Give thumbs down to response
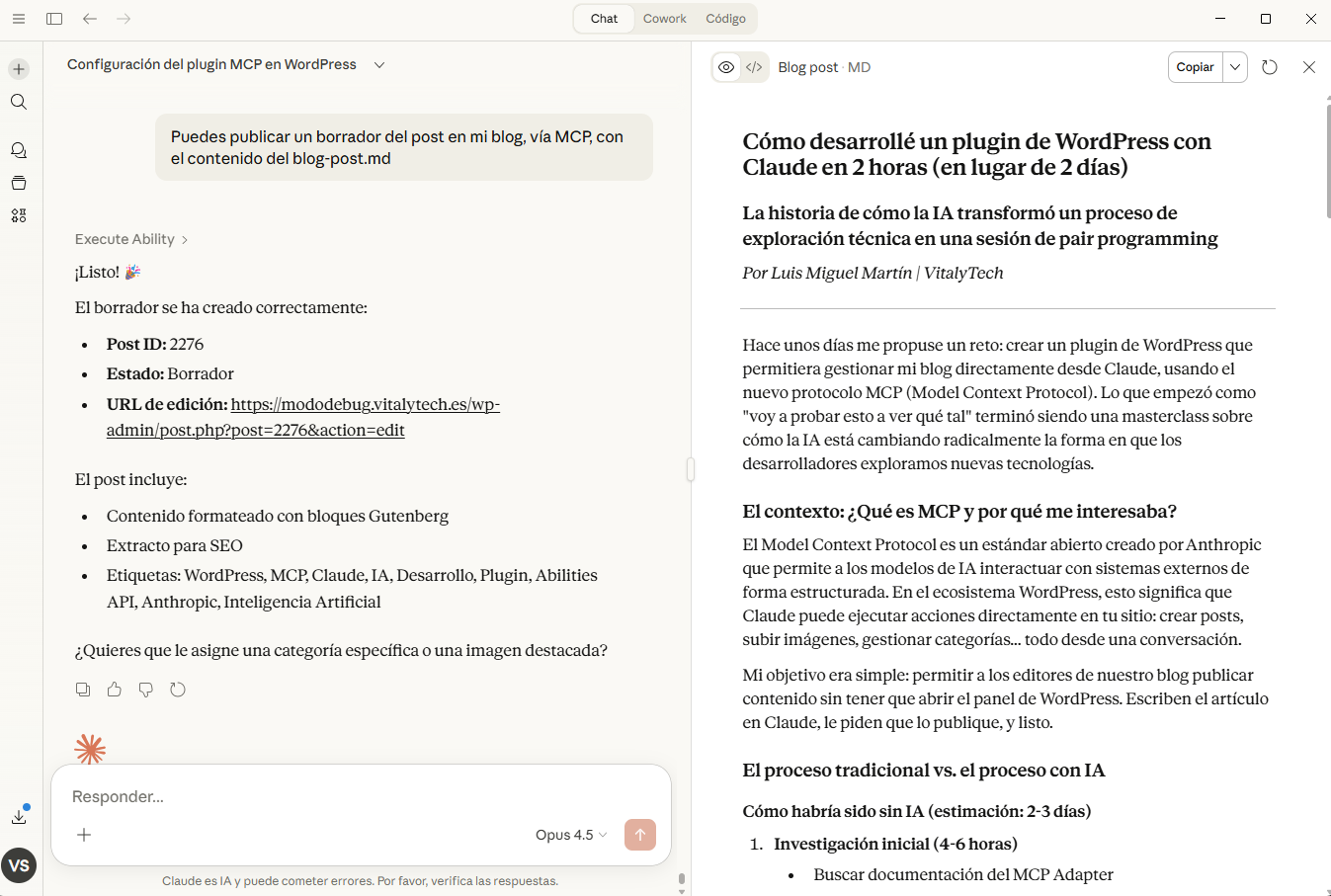The height and width of the screenshot is (896, 1331). [146, 690]
